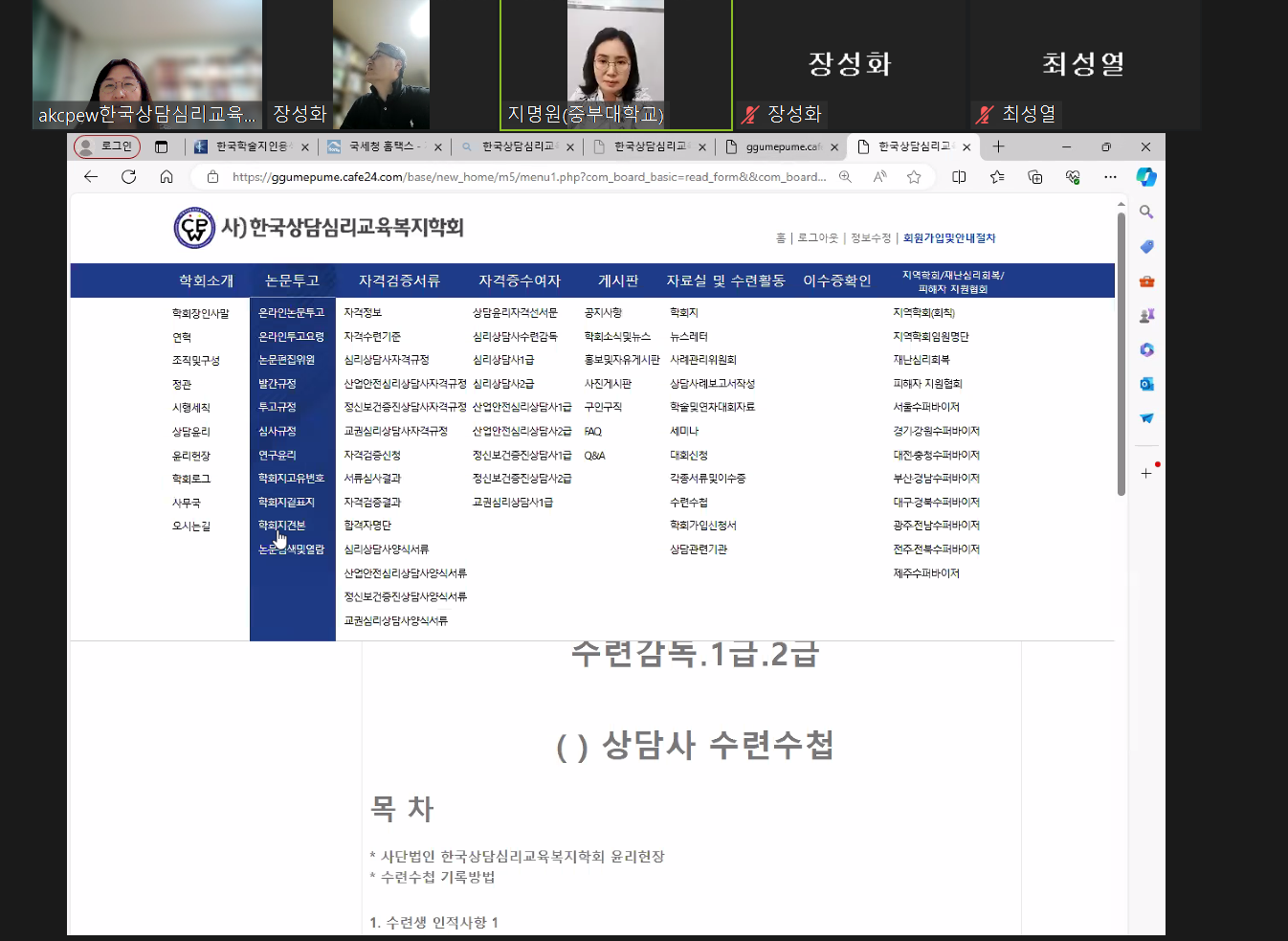
Task: Open the 자격검증서류 main menu
Action: tap(399, 280)
